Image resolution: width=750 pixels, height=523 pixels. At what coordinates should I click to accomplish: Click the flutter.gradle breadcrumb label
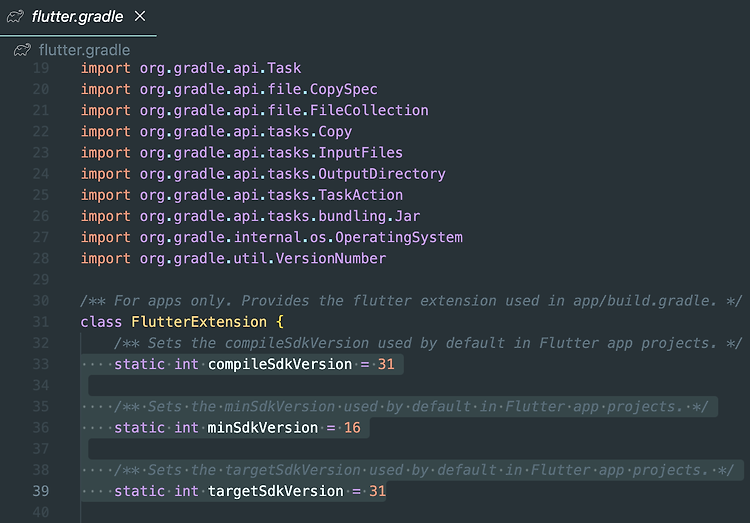(84, 50)
